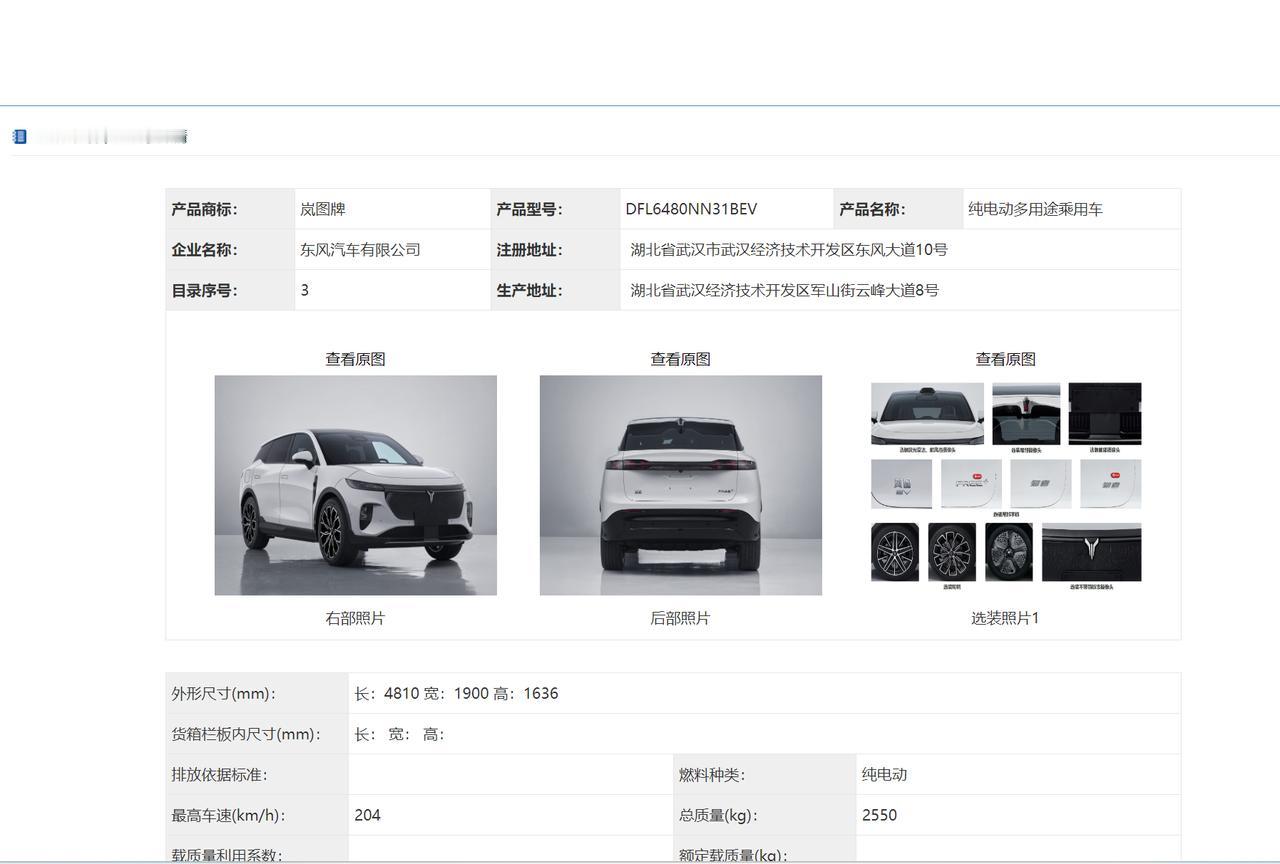Click the 后部照片 rear view photo

(680, 485)
